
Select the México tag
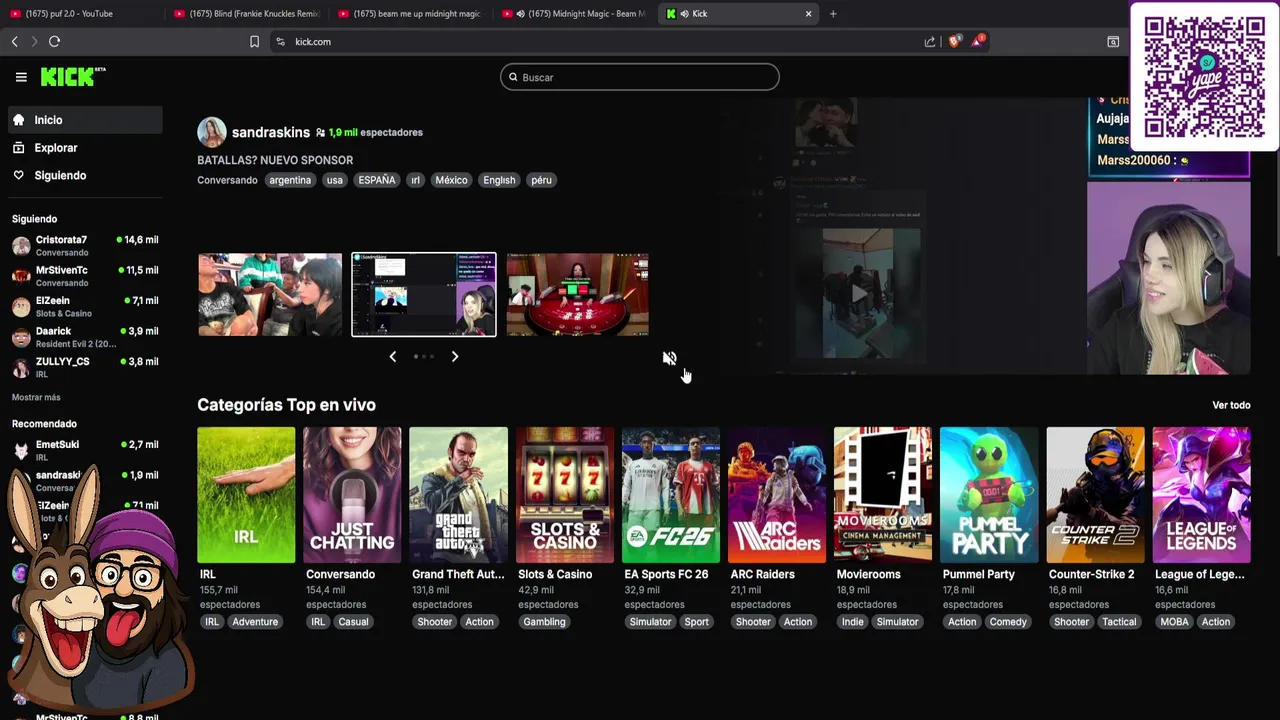[451, 180]
